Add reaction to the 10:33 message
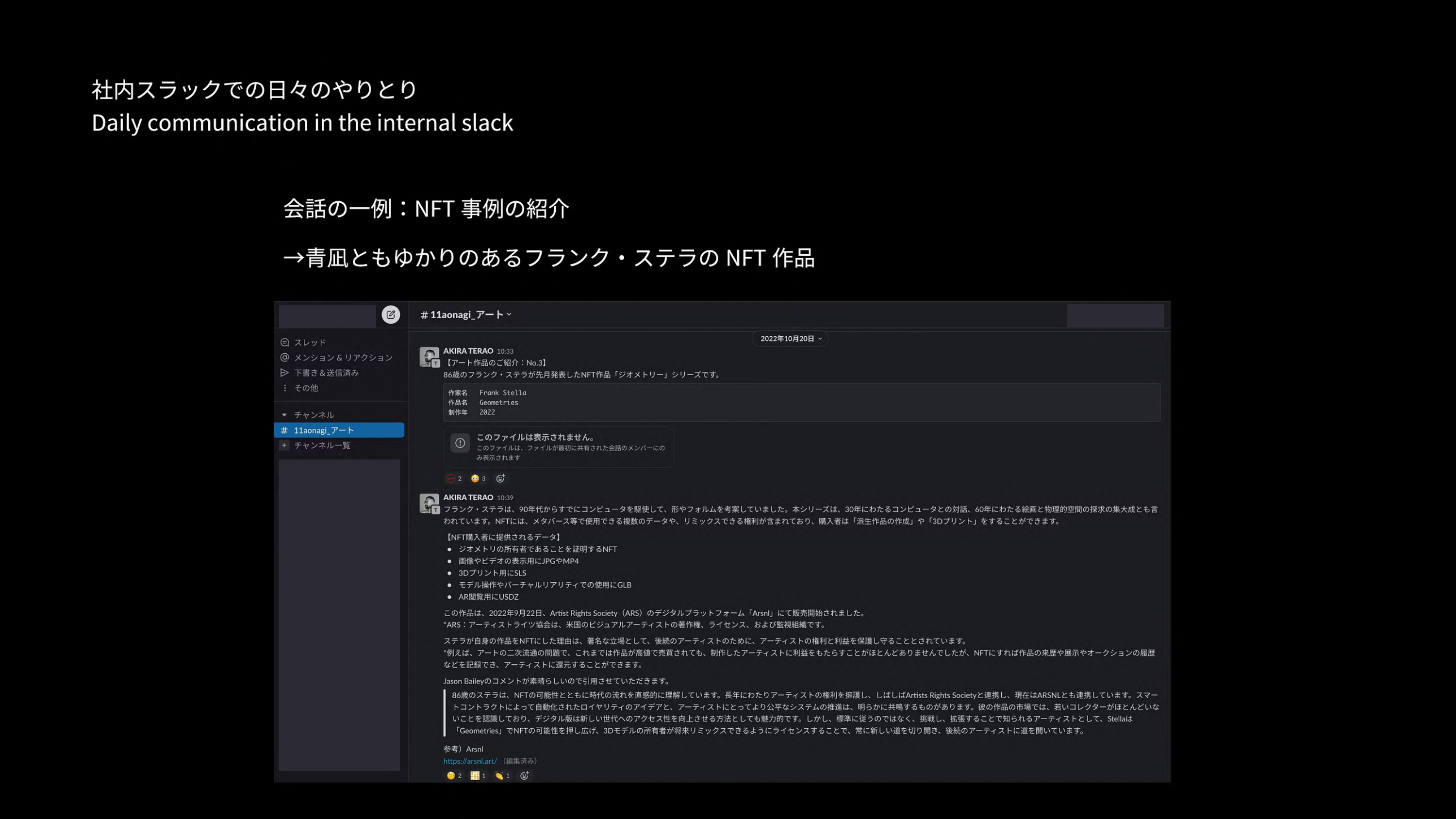The width and height of the screenshot is (1456, 819). (x=500, y=479)
